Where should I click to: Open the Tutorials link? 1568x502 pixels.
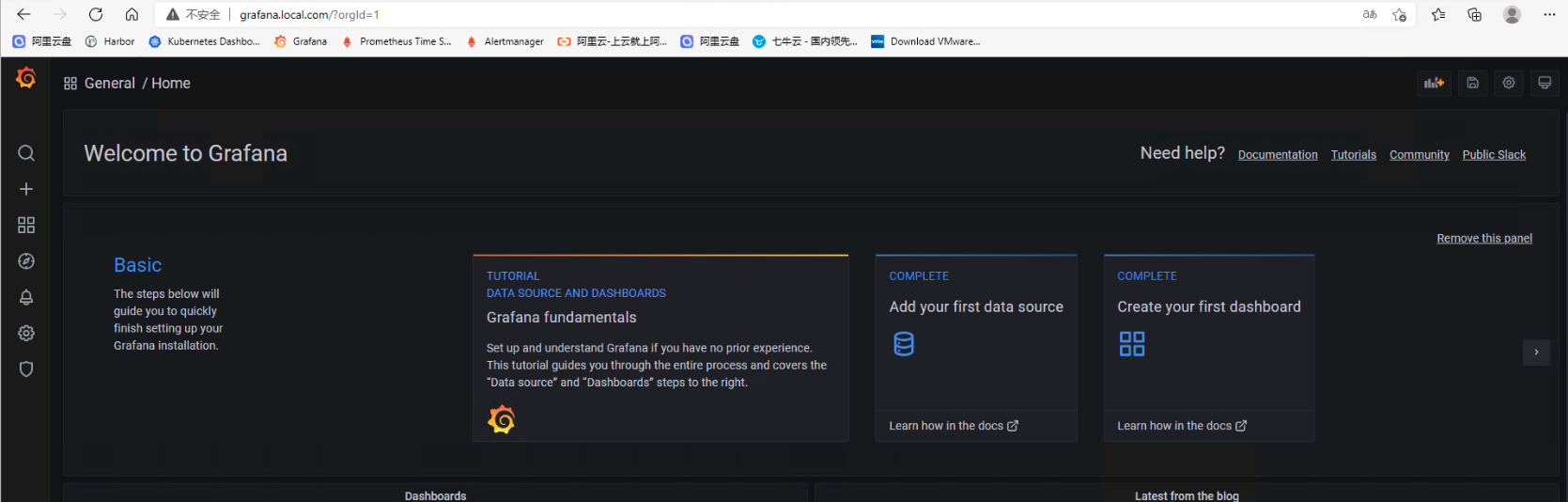click(x=1353, y=155)
